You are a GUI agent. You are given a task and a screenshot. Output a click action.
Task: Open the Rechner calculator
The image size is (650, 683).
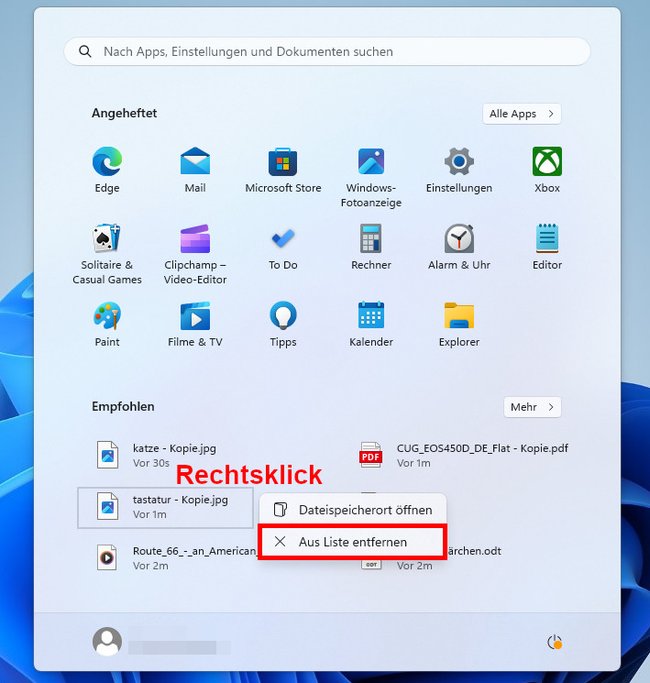coord(371,238)
